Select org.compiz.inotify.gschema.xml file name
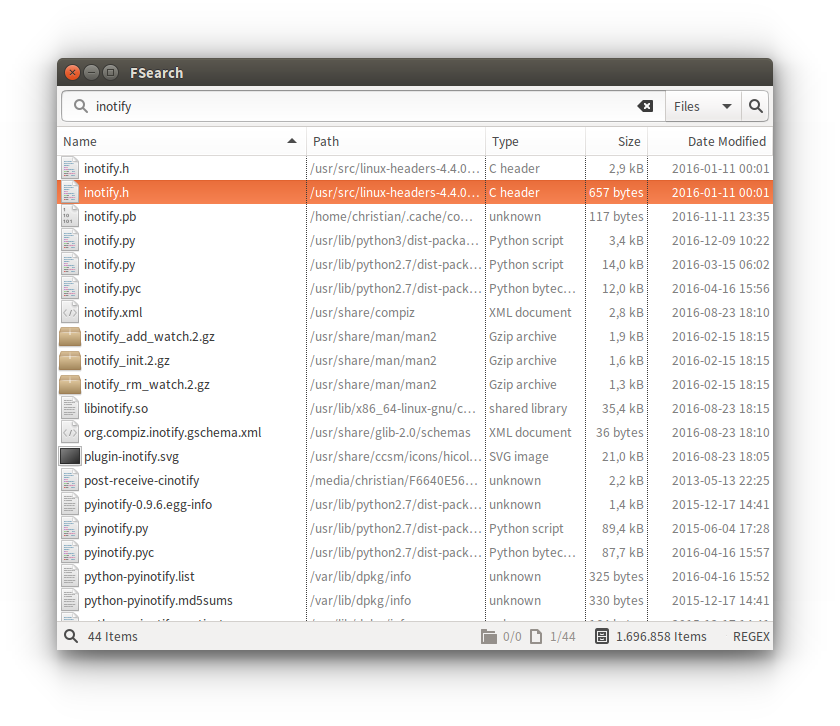The image size is (840, 726). [172, 432]
